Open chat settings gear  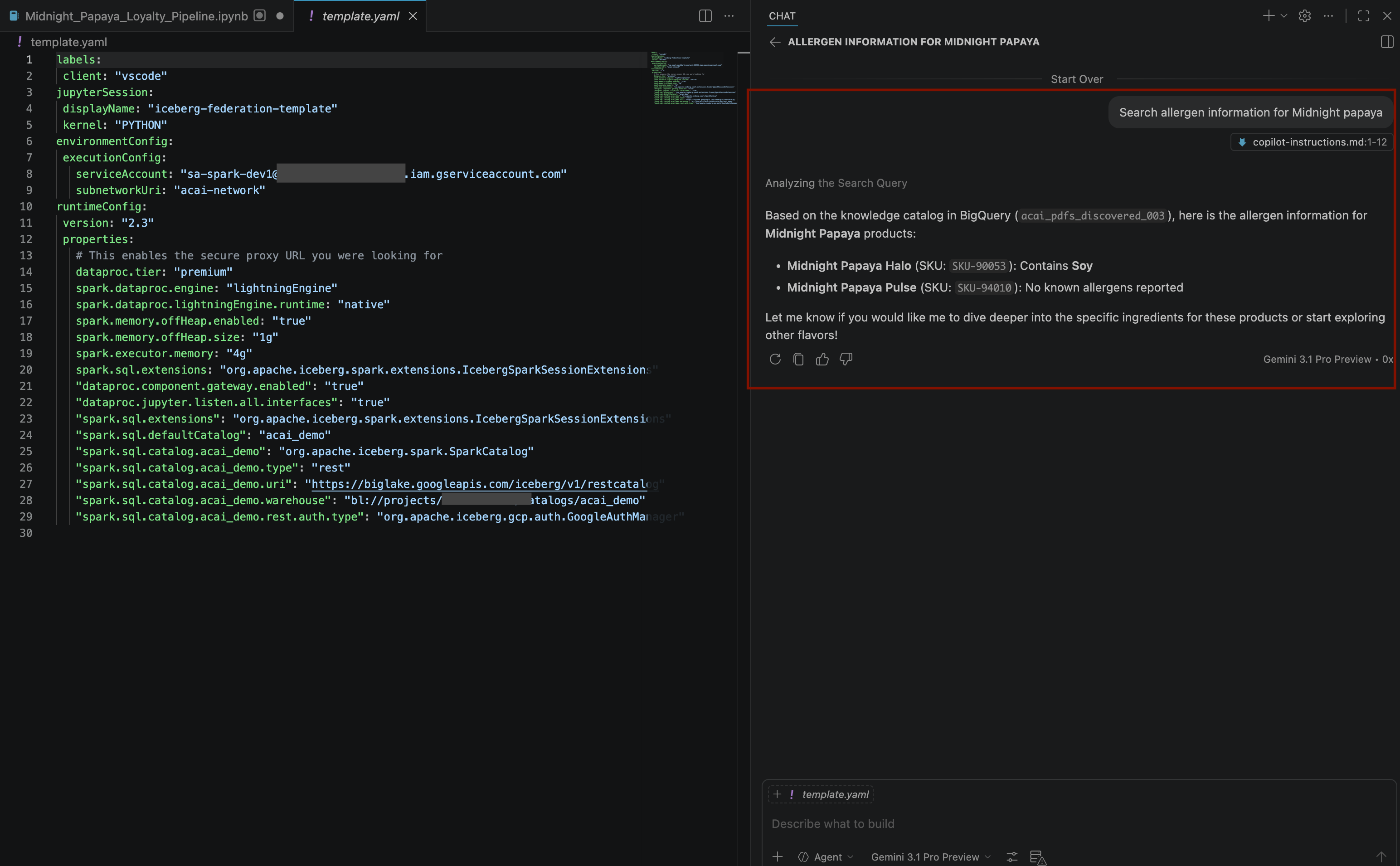pos(1304,16)
